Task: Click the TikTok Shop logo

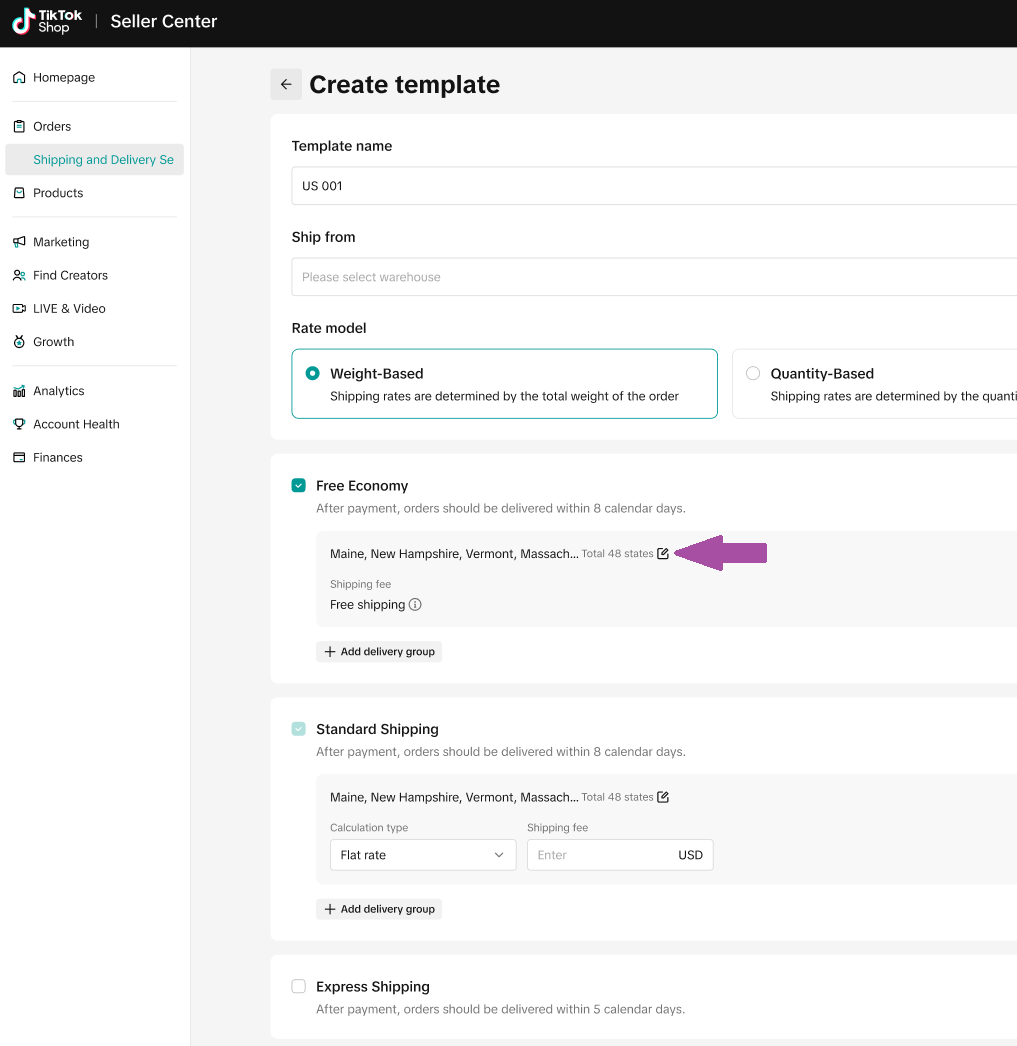Action: 47,22
